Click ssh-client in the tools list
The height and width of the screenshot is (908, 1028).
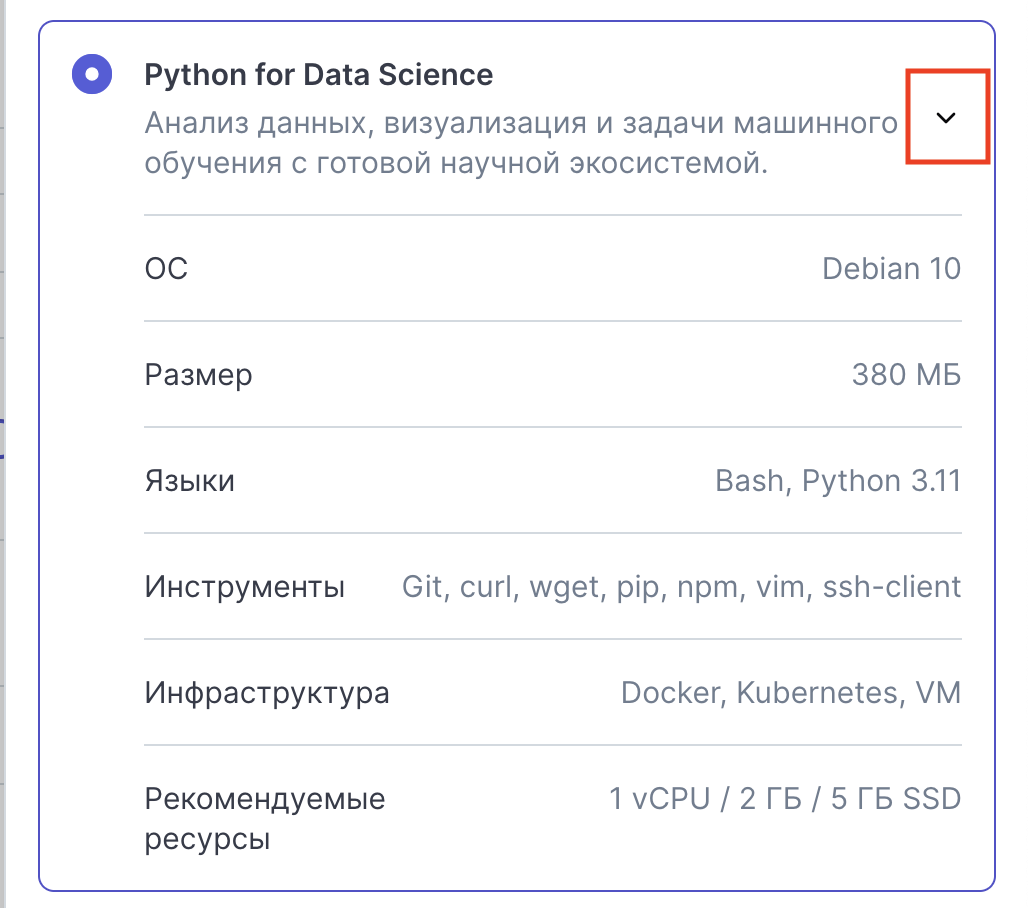click(x=891, y=587)
